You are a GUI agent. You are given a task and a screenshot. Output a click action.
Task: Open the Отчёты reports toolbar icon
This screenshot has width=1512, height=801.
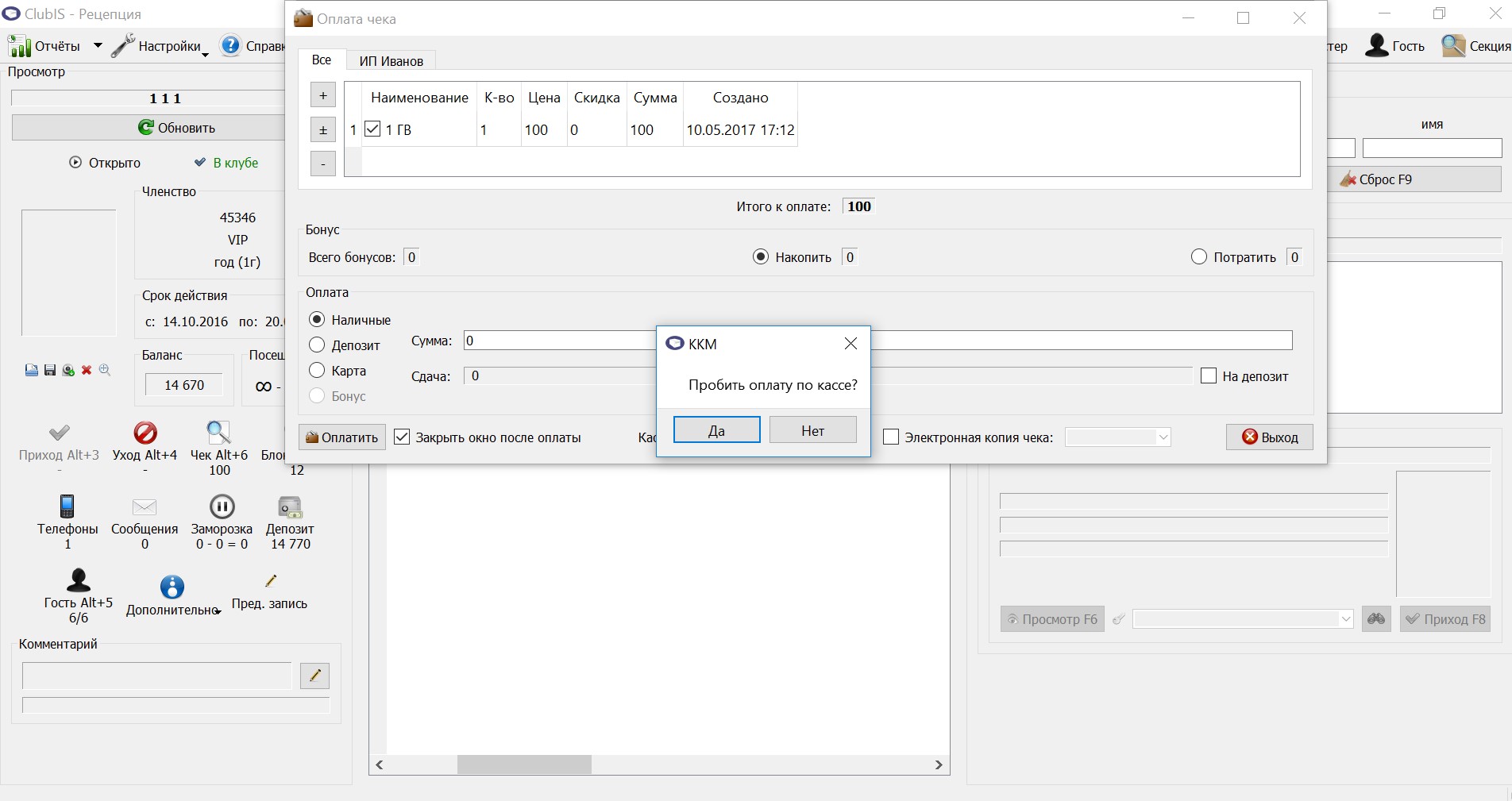coord(19,46)
